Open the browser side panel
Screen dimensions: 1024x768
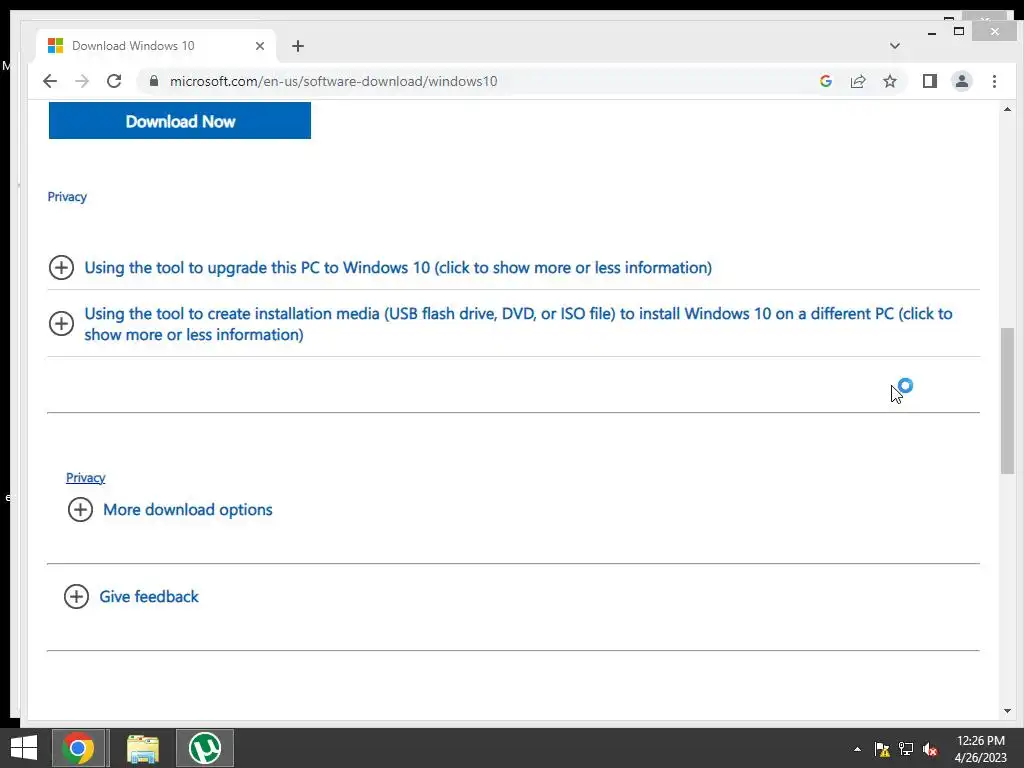pyautogui.click(x=929, y=81)
